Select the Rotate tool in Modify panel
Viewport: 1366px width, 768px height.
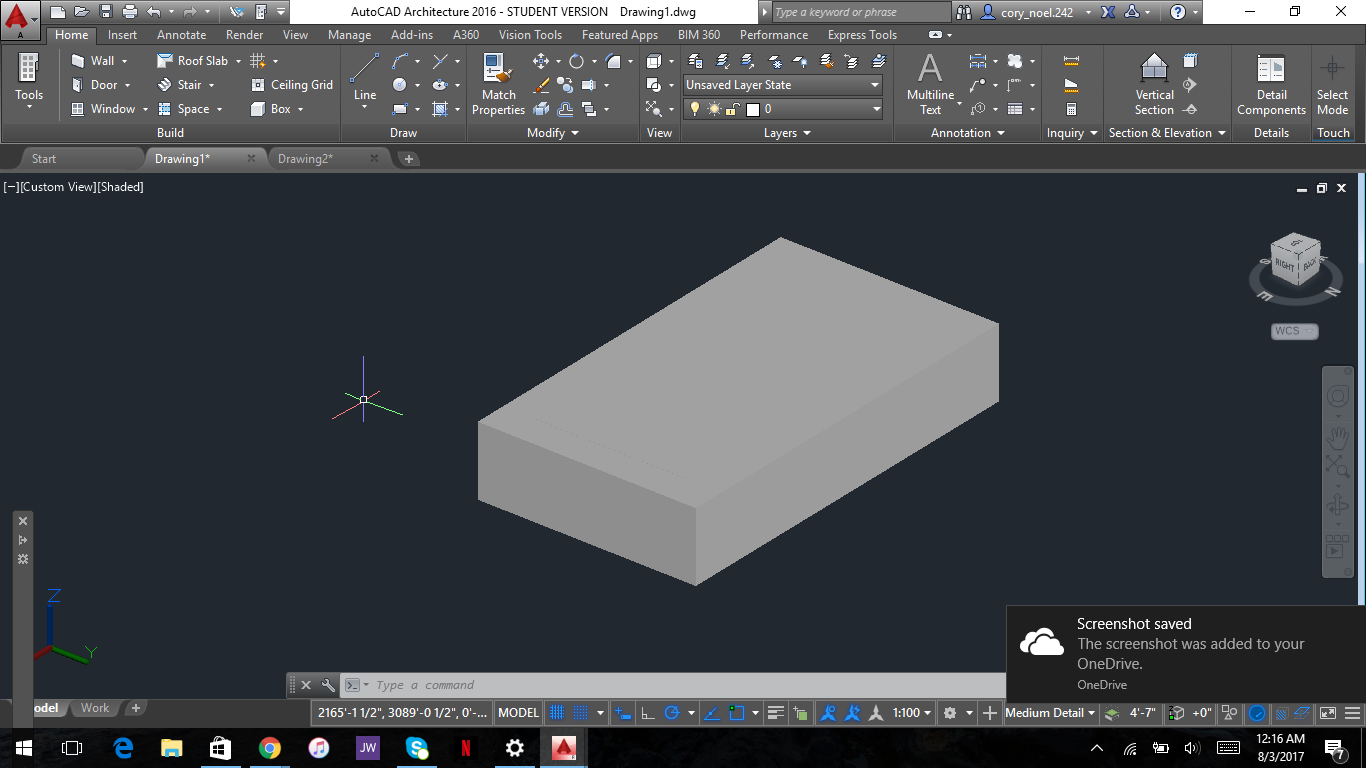tap(577, 61)
